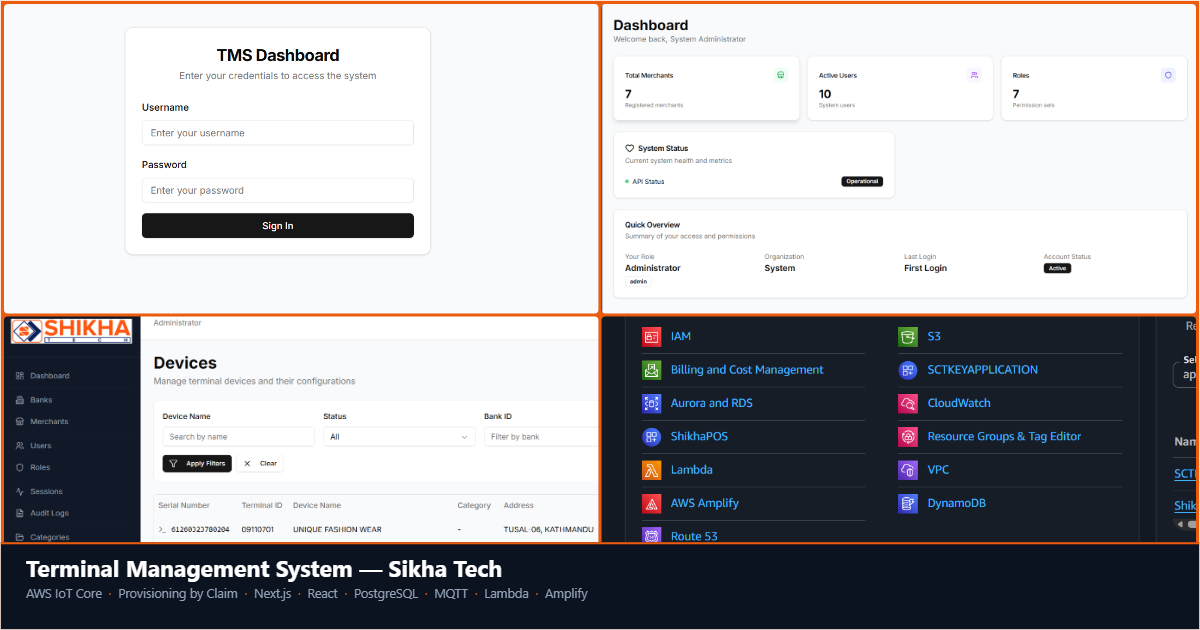Open Roles from the sidebar
Viewport: 1200px width, 630px height.
(40, 468)
